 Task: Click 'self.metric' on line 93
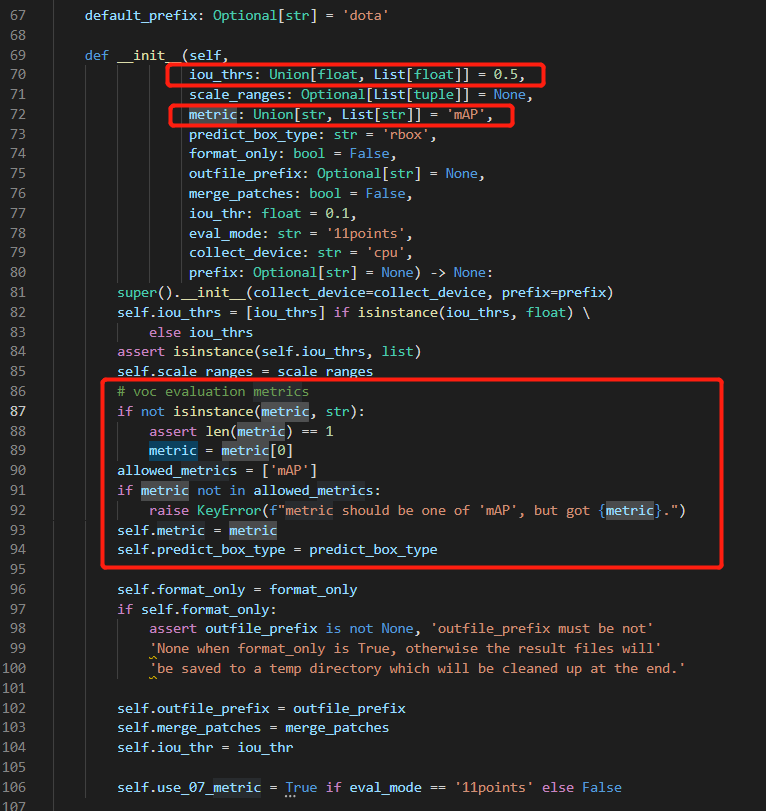[160, 531]
